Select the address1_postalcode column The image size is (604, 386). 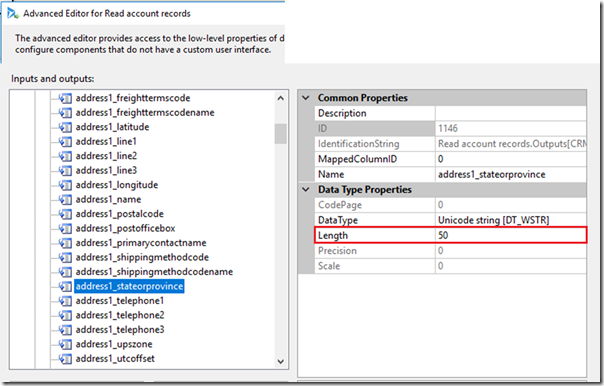point(119,214)
